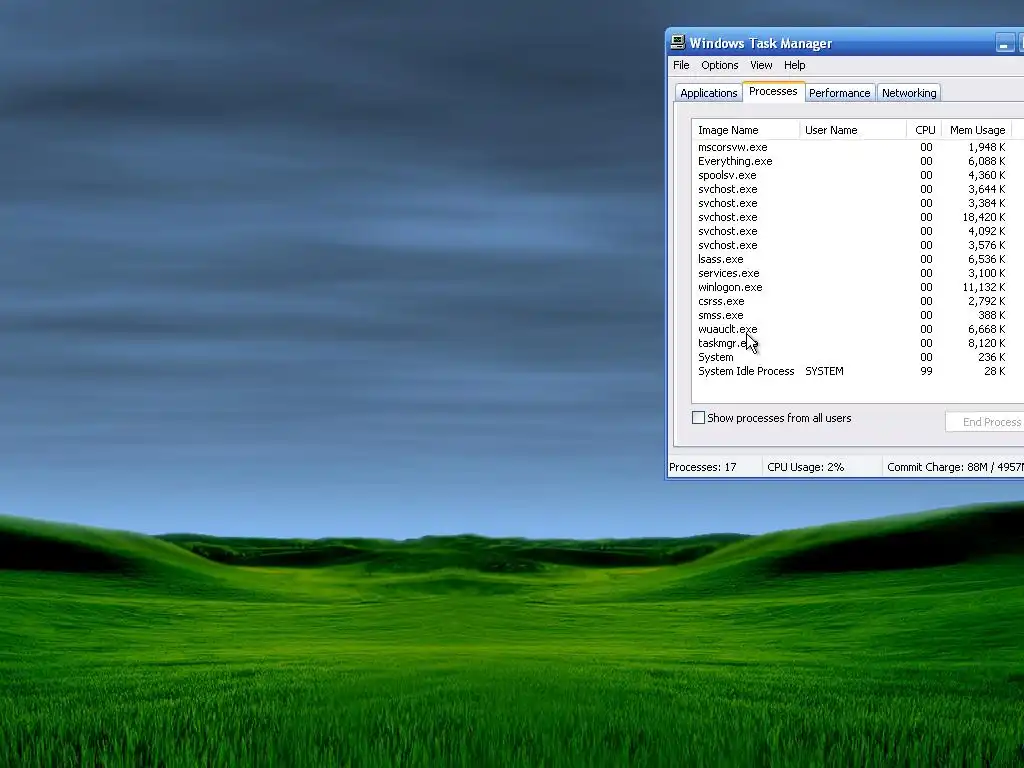The image size is (1024, 768).
Task: Click the Task Manager title bar icon
Action: coord(678,42)
